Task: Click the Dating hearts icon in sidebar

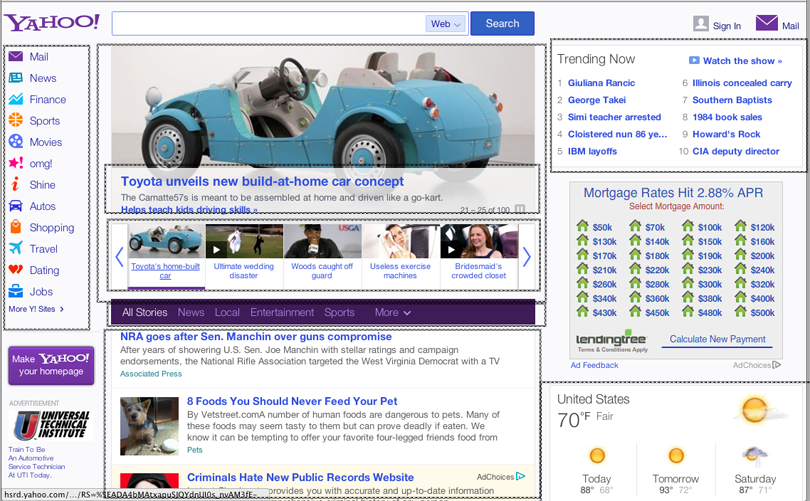Action: [x=16, y=270]
